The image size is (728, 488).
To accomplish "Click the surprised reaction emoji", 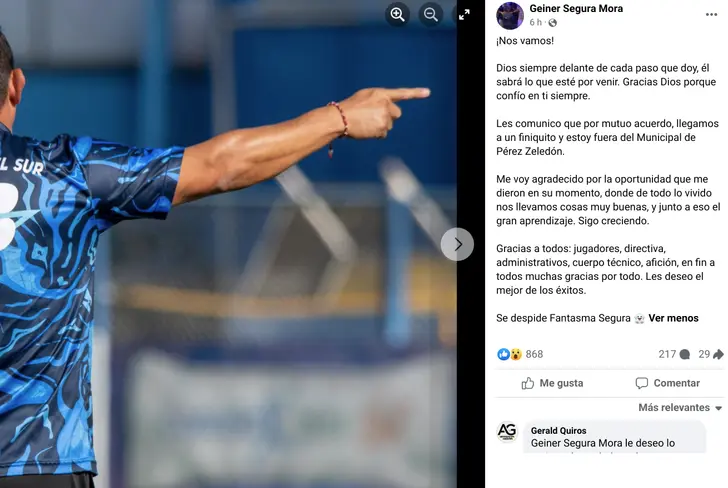I will pyautogui.click(x=516, y=354).
